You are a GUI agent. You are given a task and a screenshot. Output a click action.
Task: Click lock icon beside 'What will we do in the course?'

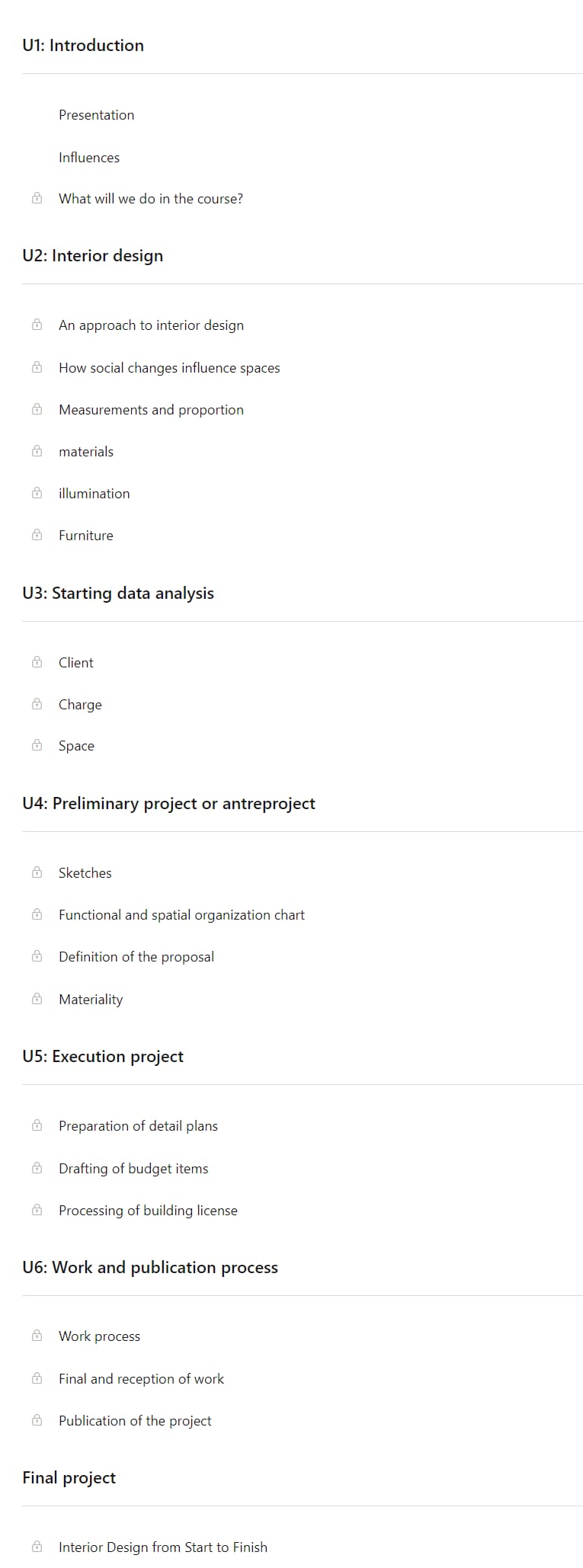[x=37, y=198]
